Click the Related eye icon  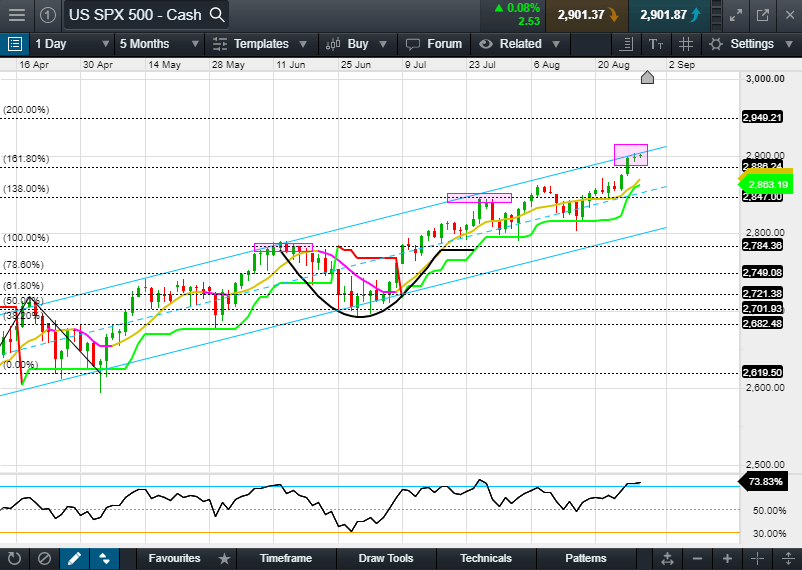pyautogui.click(x=485, y=44)
